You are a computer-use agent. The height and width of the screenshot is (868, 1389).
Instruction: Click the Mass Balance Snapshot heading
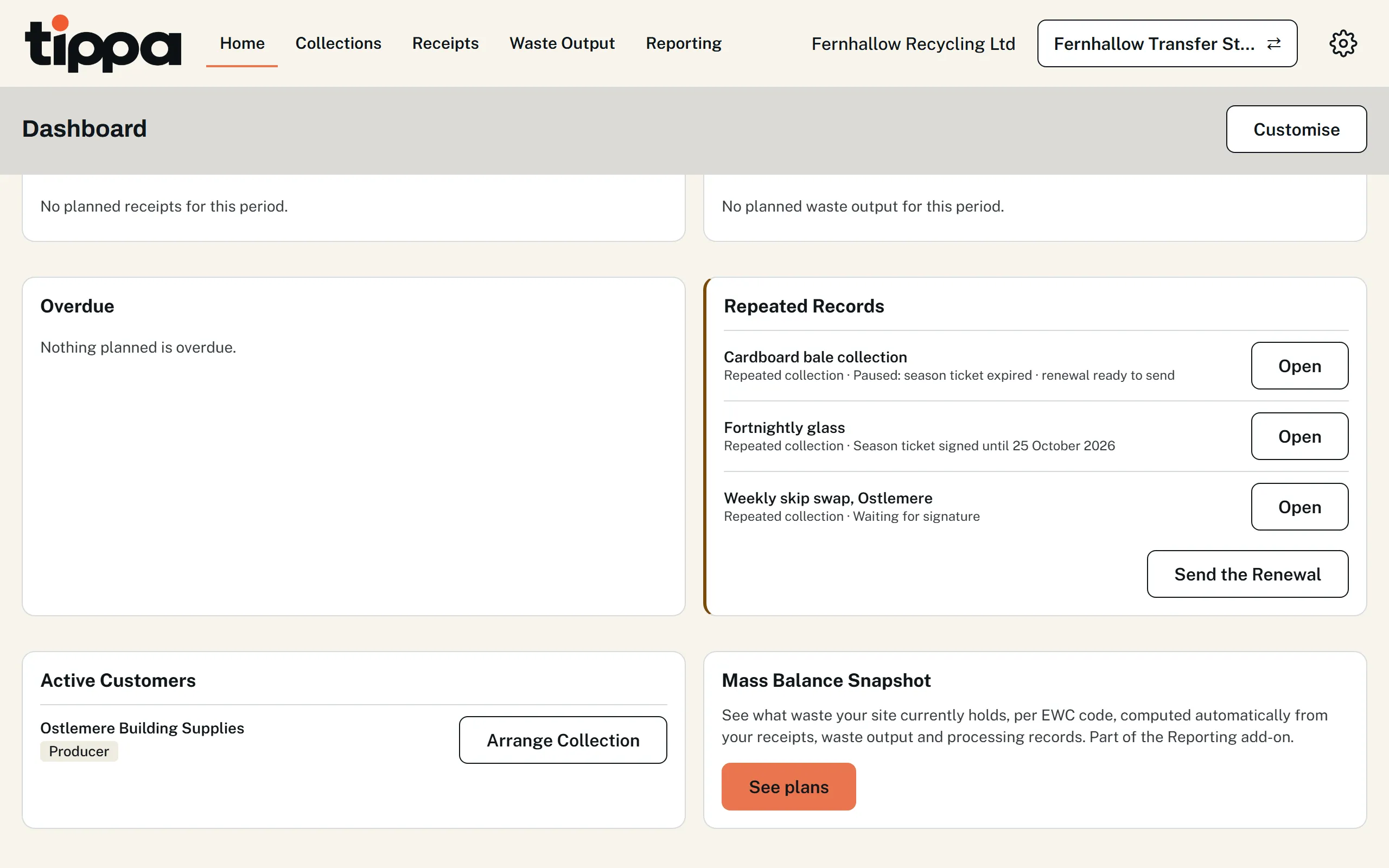point(826,680)
